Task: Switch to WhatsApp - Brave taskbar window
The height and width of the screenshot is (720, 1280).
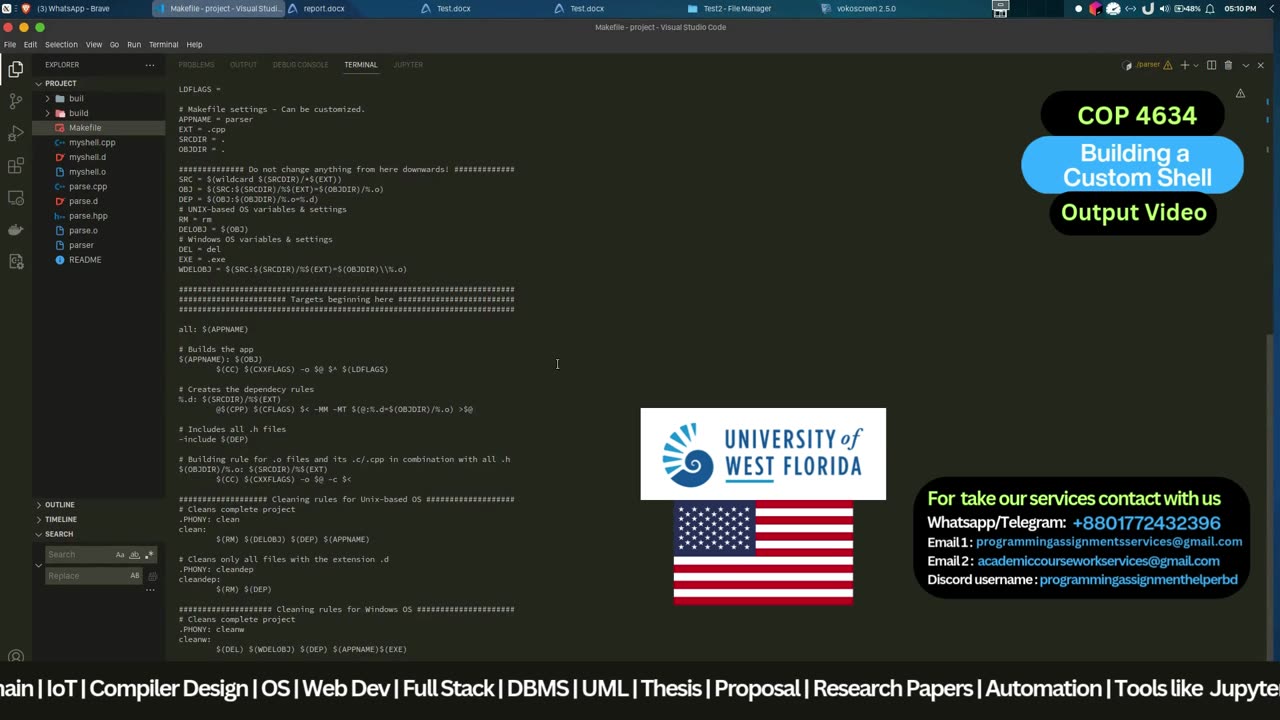Action: coord(75,8)
